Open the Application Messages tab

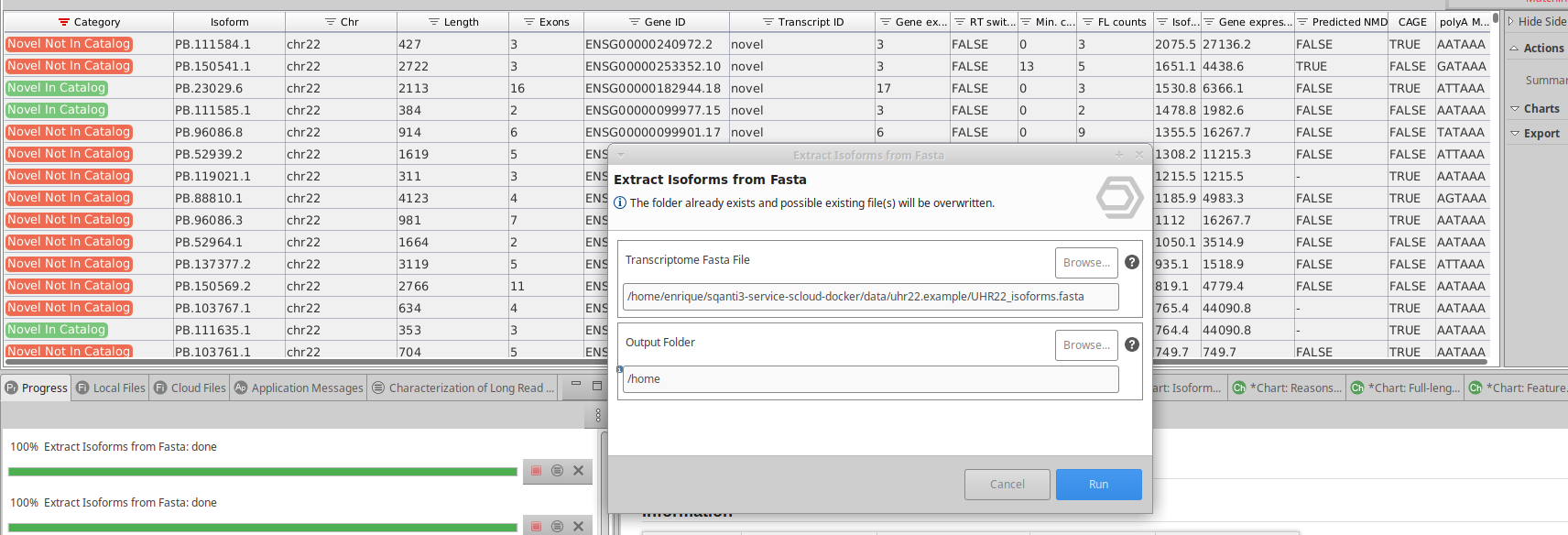point(299,388)
